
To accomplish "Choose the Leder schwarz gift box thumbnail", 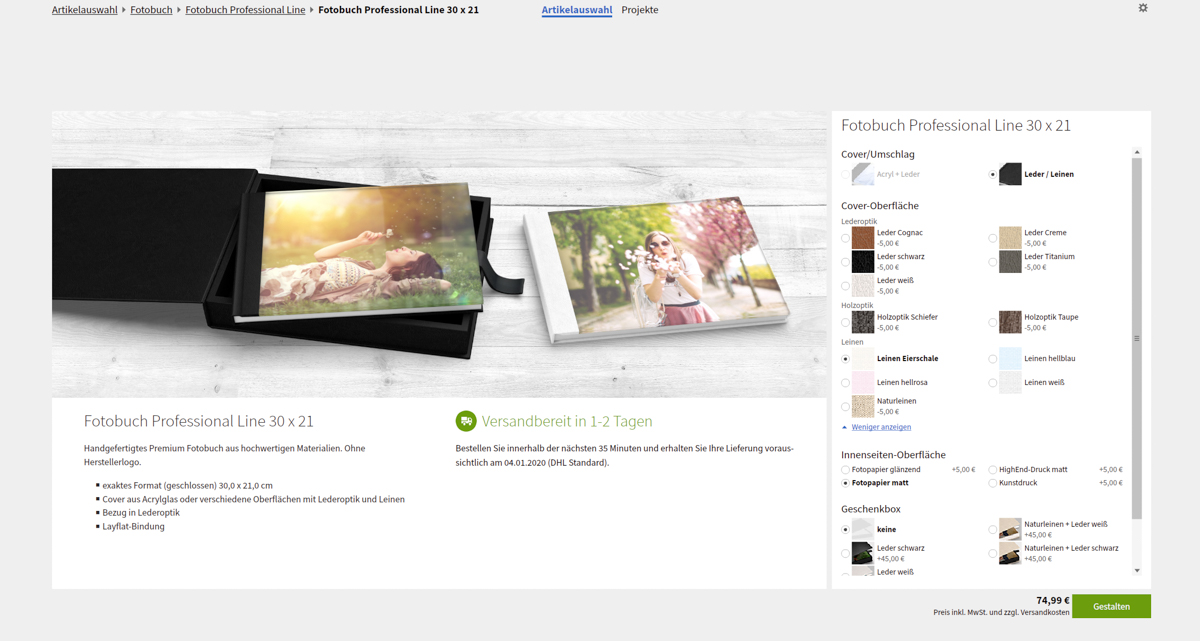I will [x=862, y=553].
